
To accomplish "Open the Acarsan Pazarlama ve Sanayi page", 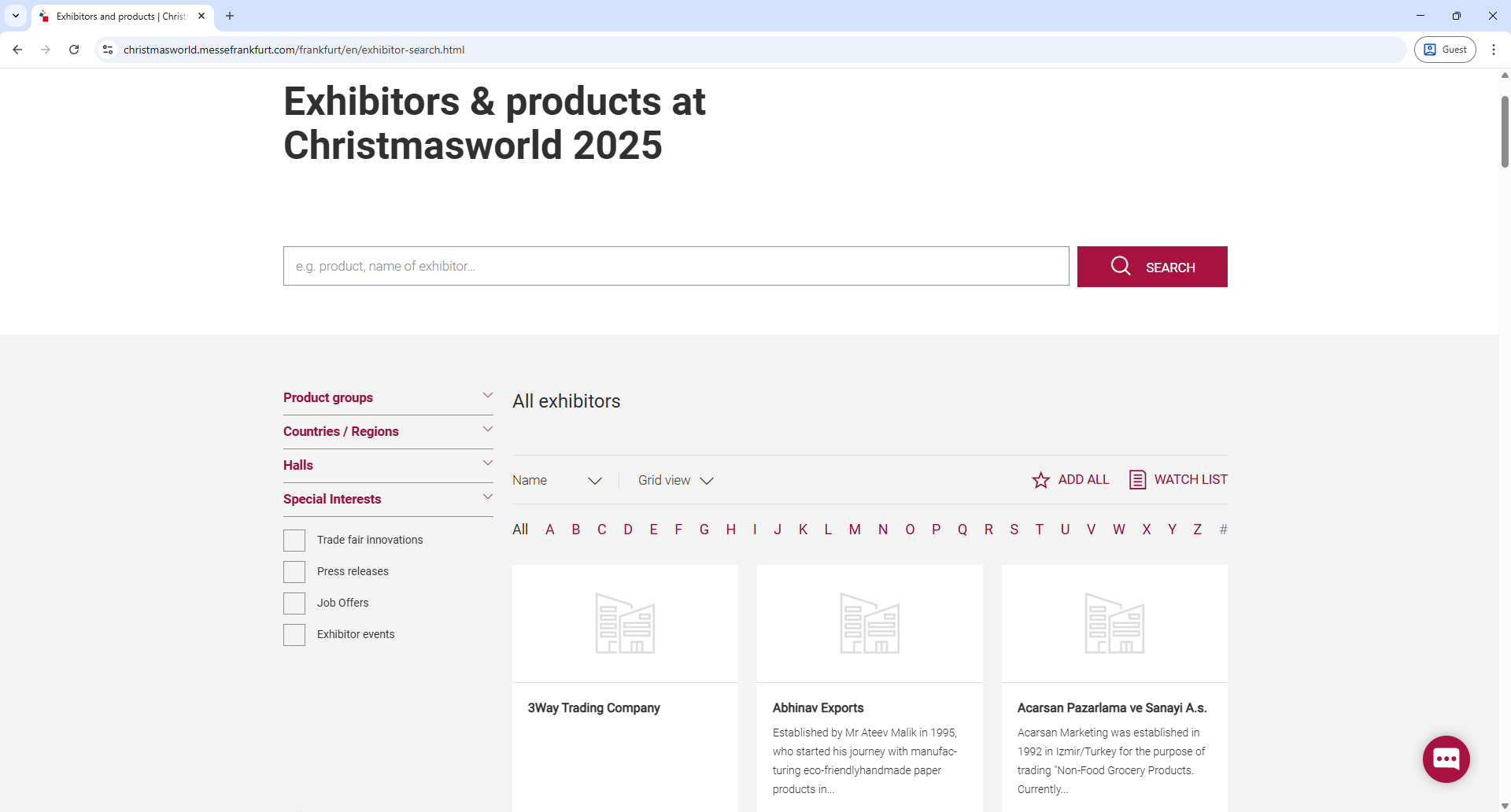I will tap(1112, 707).
